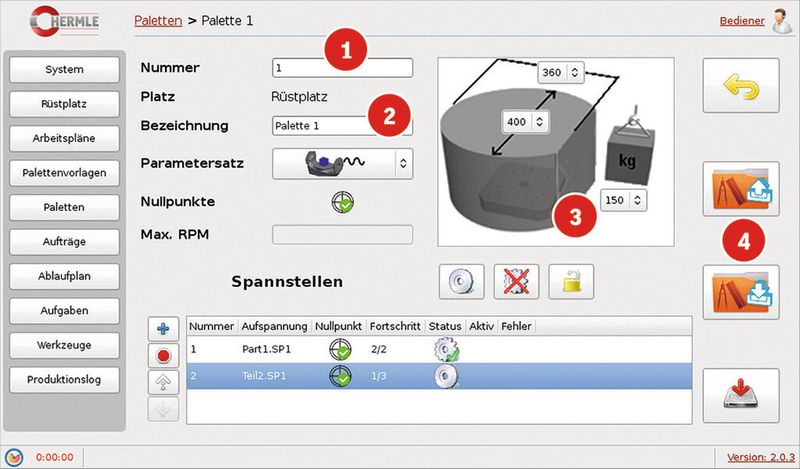Click the Fehler column header
Viewport: 800px width, 469px height.
coord(516,326)
